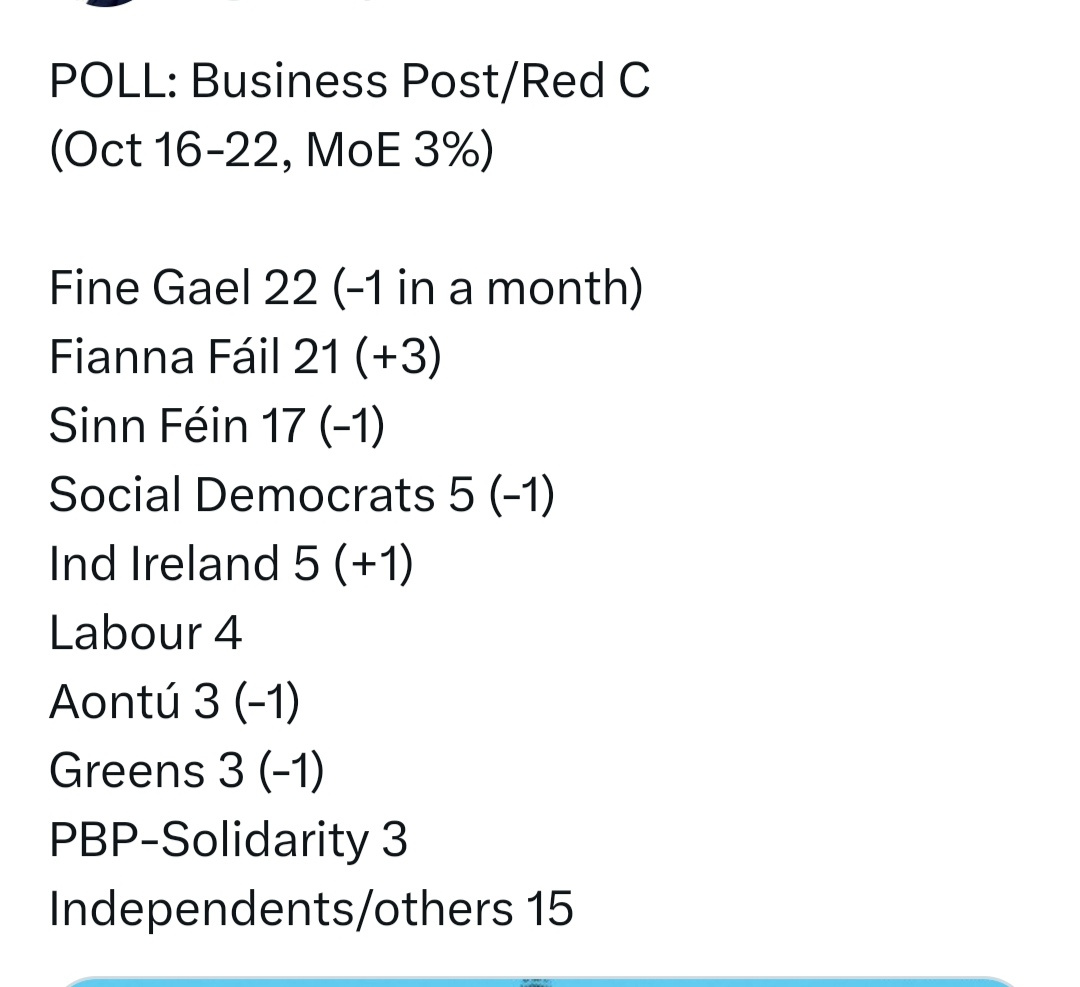
Task: Click the 'Social Democrats 5 (-1)' line
Action: point(302,495)
